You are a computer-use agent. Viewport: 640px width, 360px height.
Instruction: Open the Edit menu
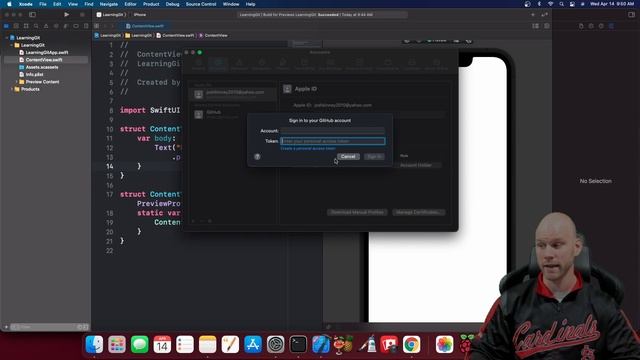point(57,4)
